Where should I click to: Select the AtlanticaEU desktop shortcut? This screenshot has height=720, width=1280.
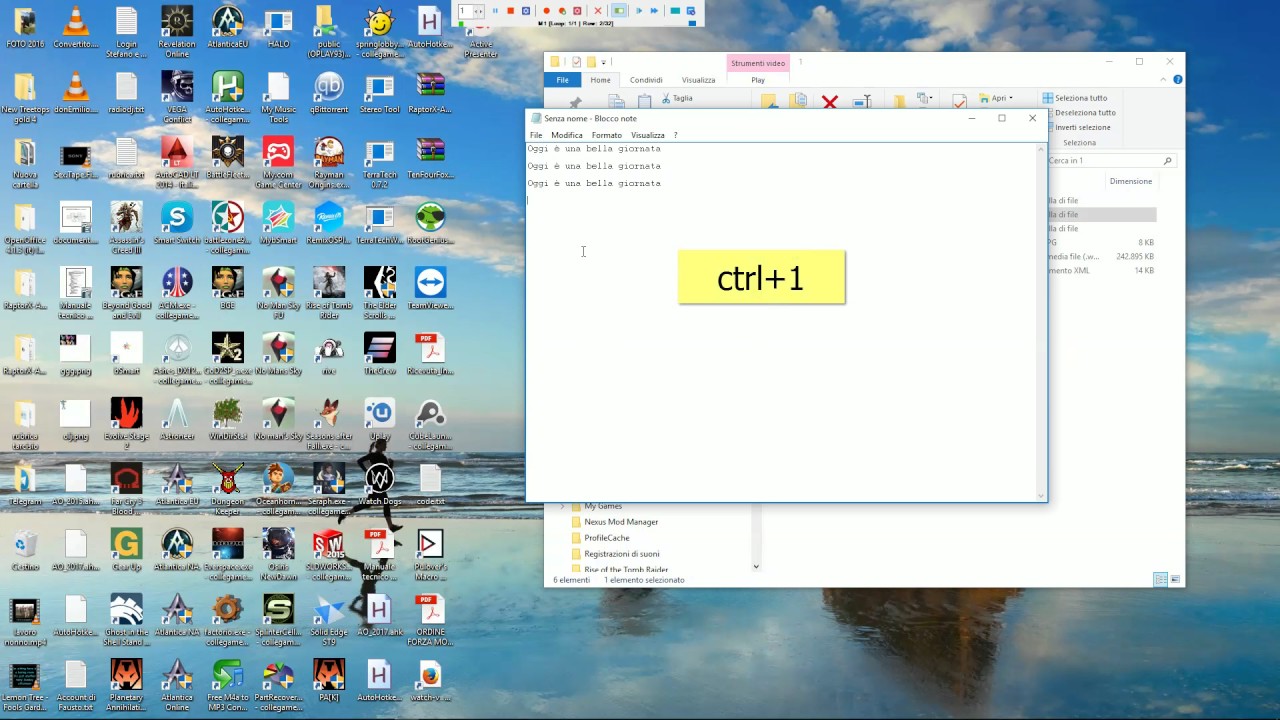[x=228, y=28]
